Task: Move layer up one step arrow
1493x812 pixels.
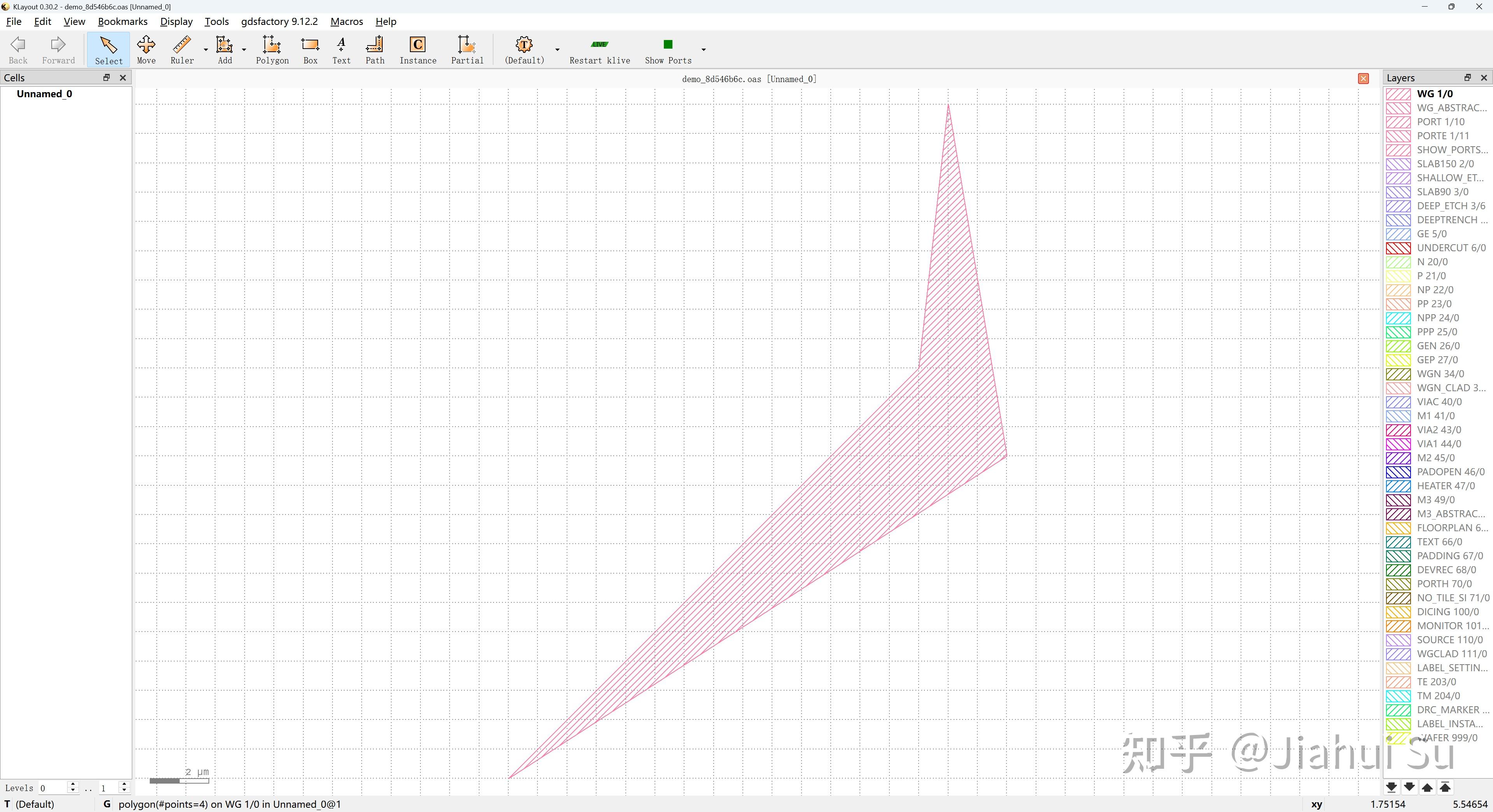Action: [1428, 787]
